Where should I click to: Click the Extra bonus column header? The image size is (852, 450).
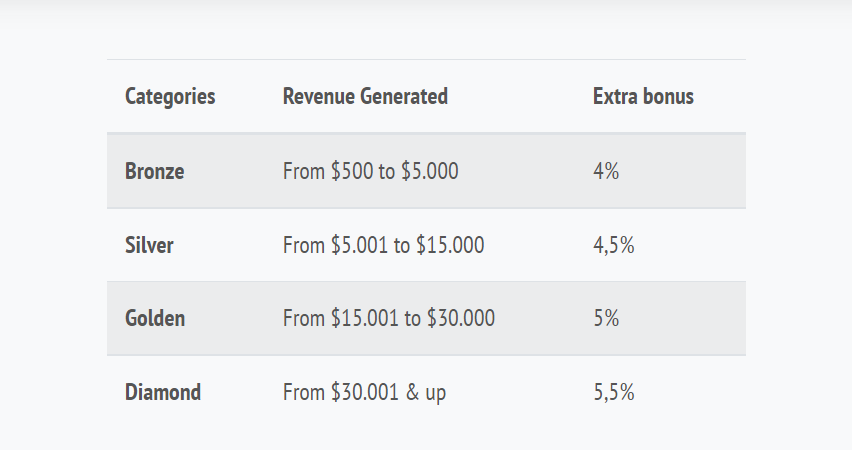(x=643, y=97)
